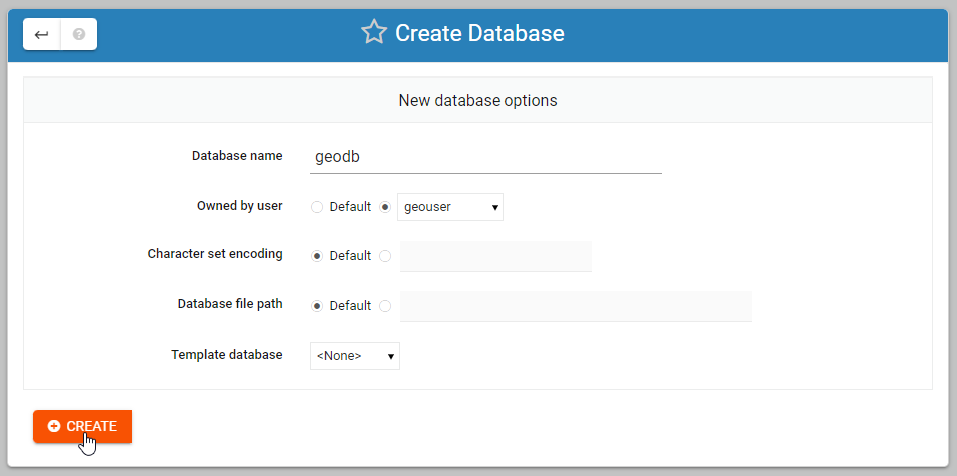The image size is (957, 476).
Task: Click the back arrow button
Action: [41, 34]
